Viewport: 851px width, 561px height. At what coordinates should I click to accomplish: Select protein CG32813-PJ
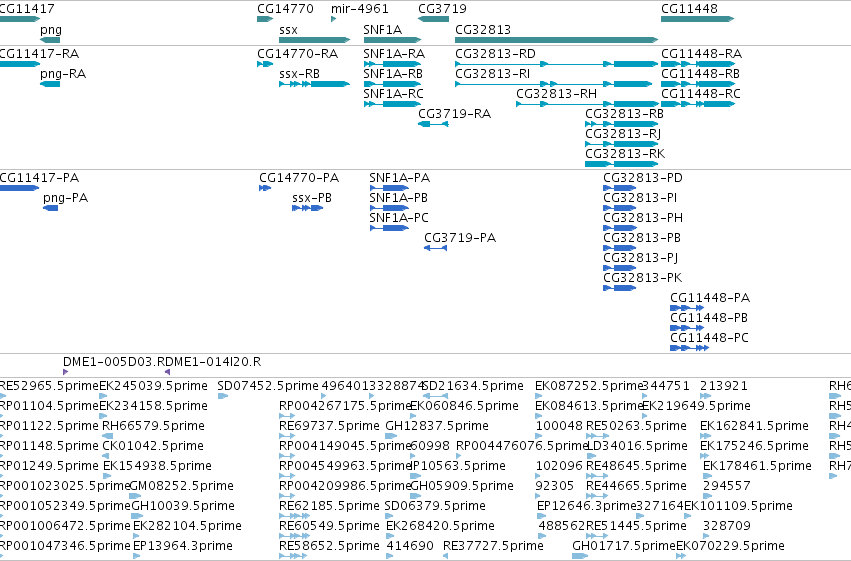619,269
